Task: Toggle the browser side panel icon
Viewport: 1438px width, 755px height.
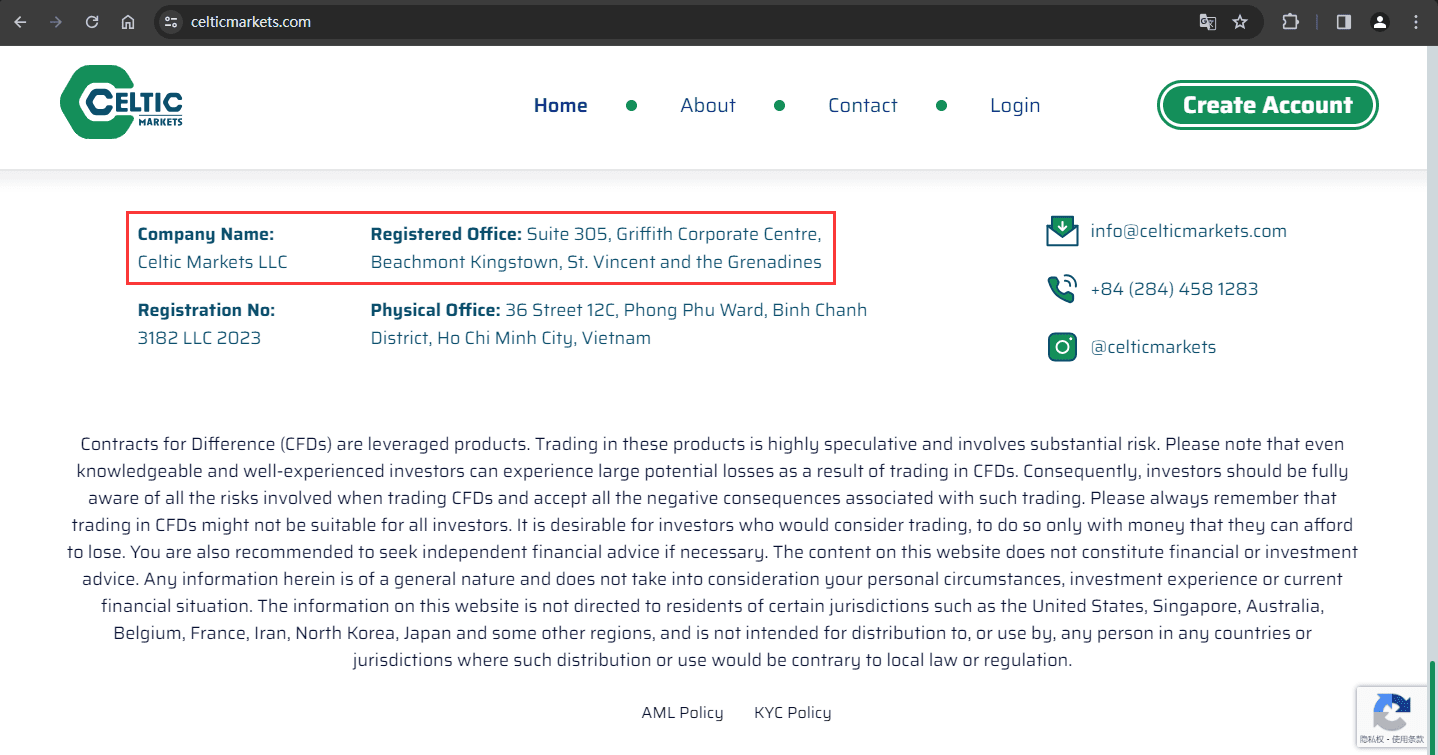Action: [1344, 22]
